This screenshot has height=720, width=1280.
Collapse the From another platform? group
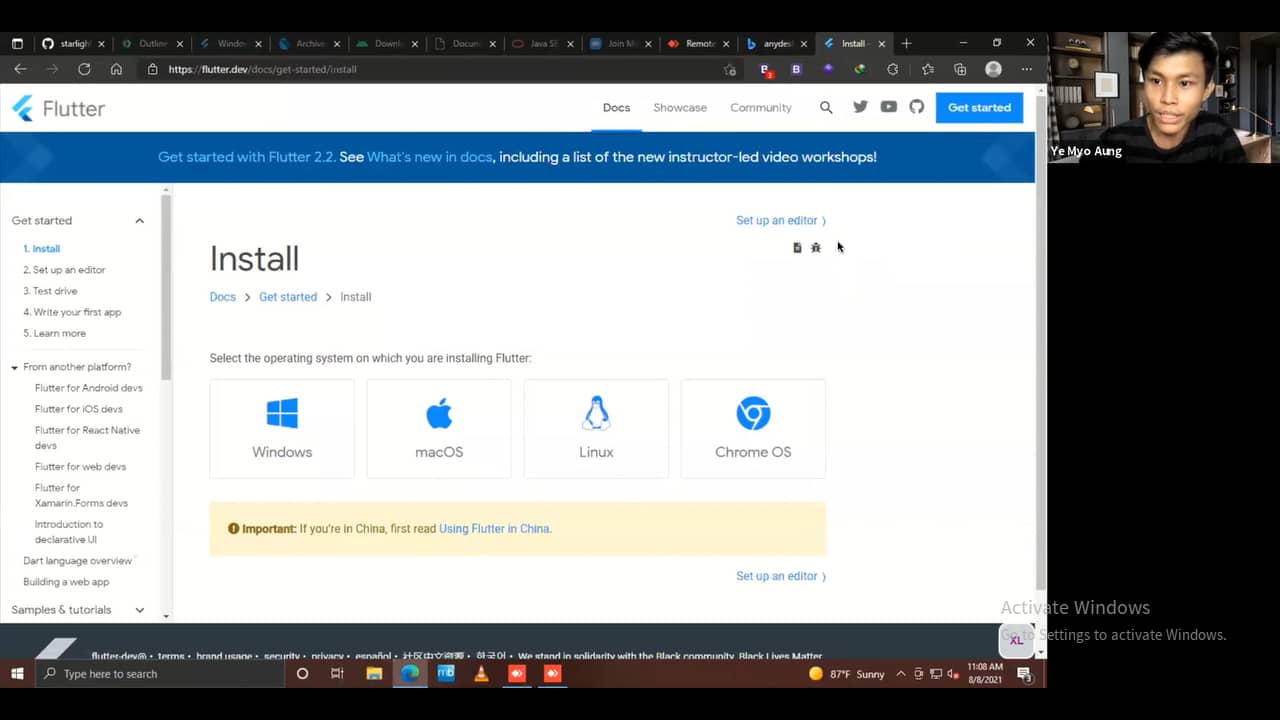(14, 367)
